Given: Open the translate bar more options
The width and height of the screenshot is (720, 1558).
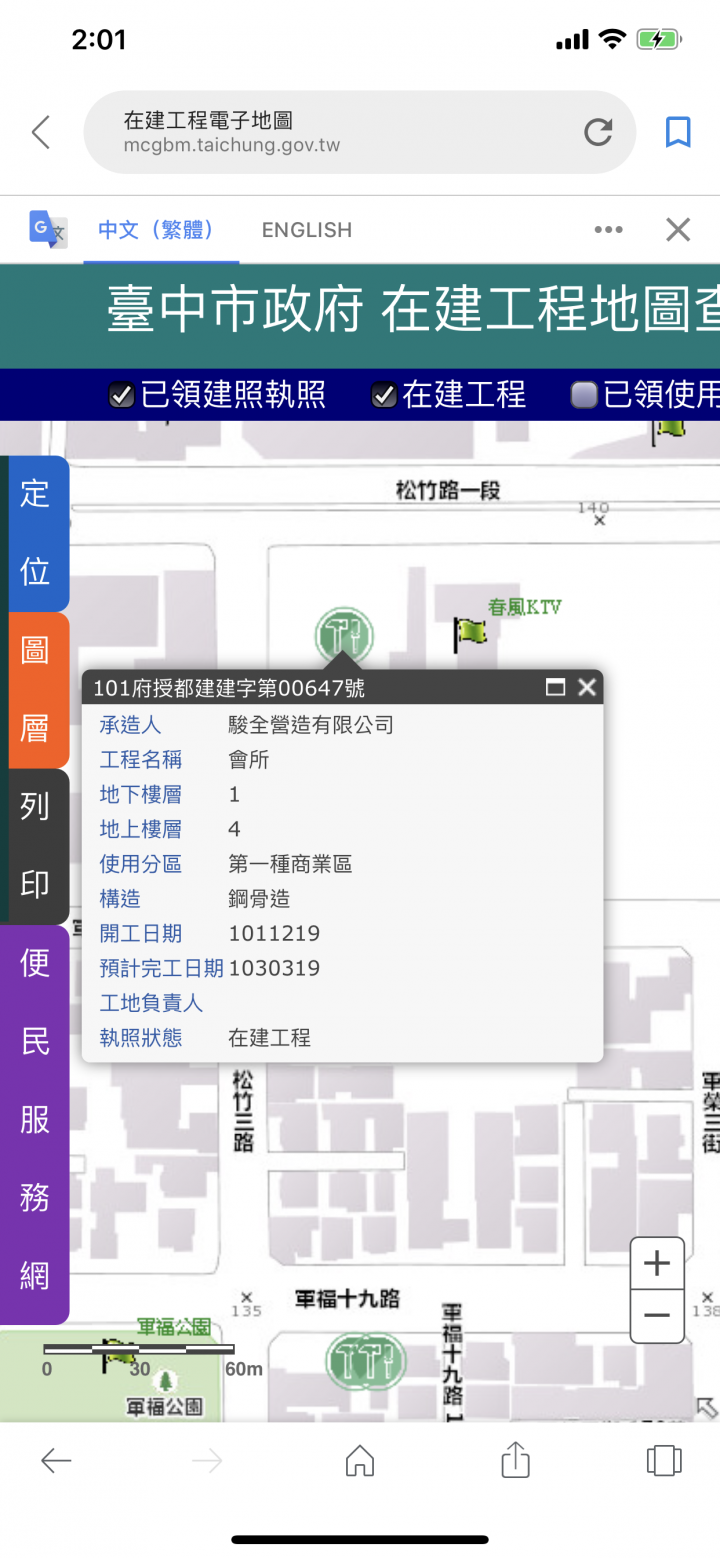Looking at the screenshot, I should (608, 230).
